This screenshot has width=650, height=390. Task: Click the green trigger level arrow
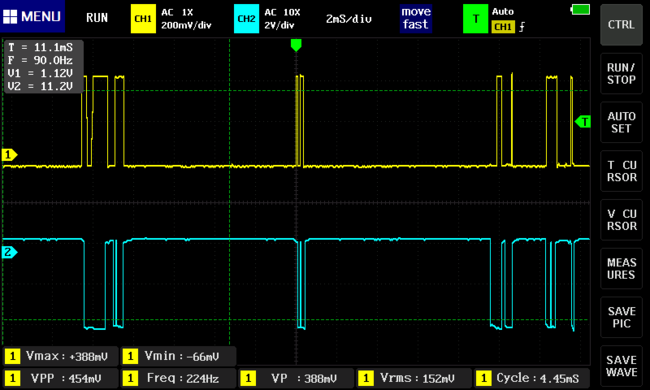(x=583, y=122)
